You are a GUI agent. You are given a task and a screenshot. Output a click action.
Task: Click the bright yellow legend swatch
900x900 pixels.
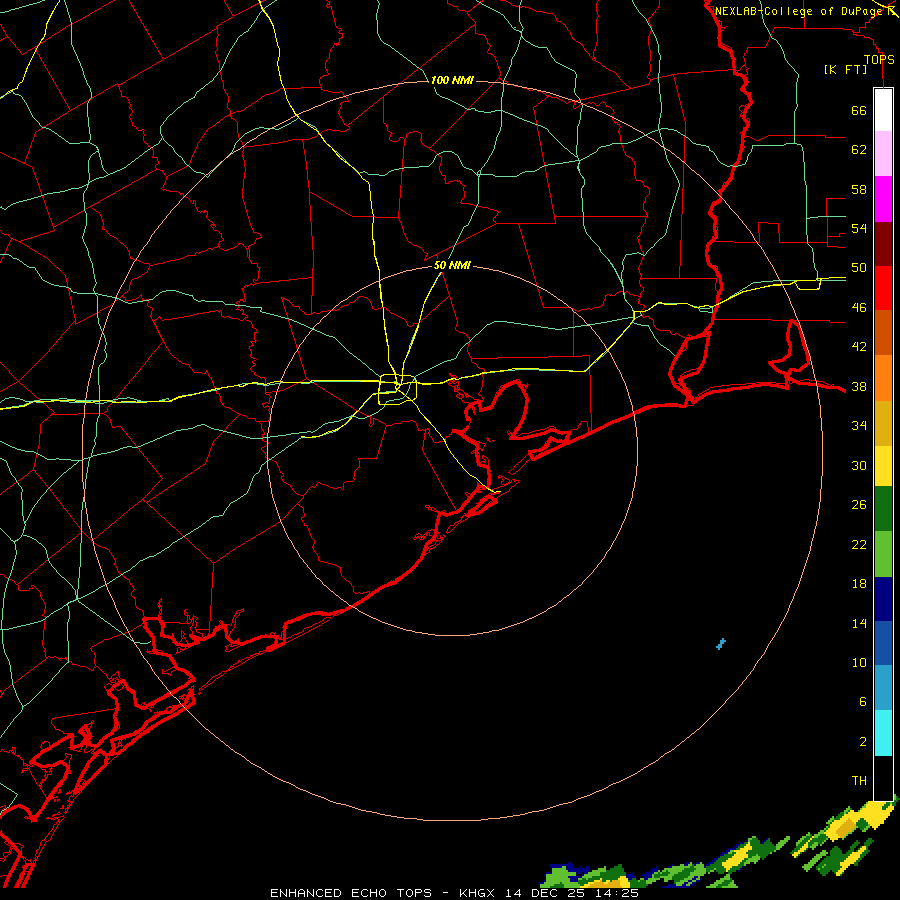tap(883, 465)
